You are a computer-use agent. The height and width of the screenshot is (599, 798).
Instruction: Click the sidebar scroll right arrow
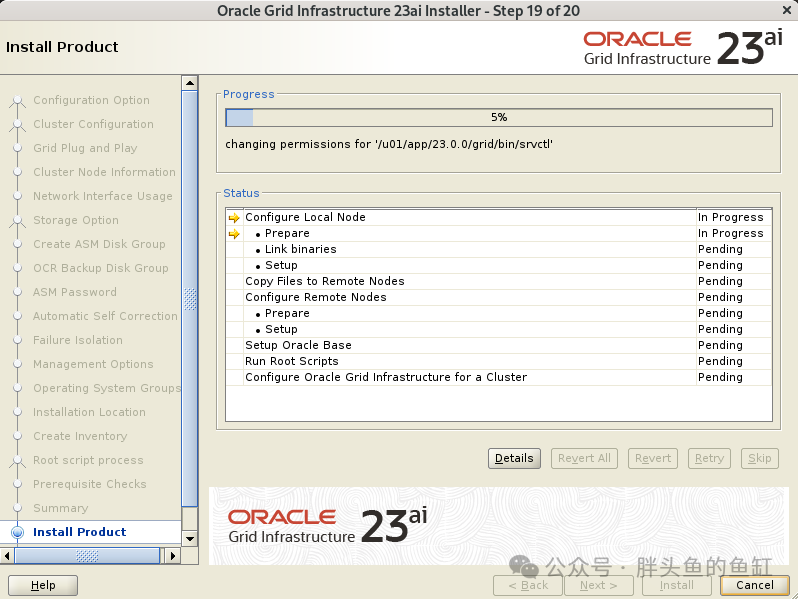click(x=173, y=556)
